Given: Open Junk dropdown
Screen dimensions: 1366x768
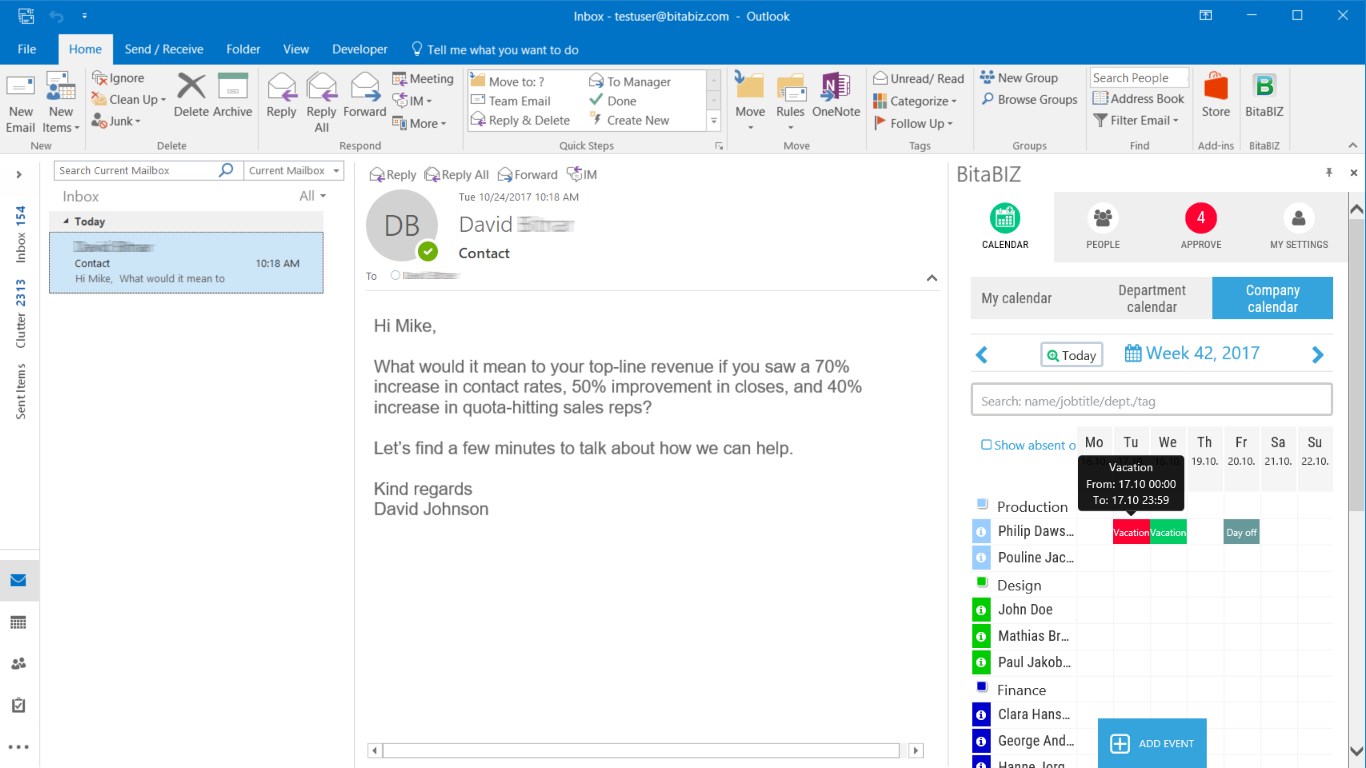Looking at the screenshot, I should click(116, 121).
